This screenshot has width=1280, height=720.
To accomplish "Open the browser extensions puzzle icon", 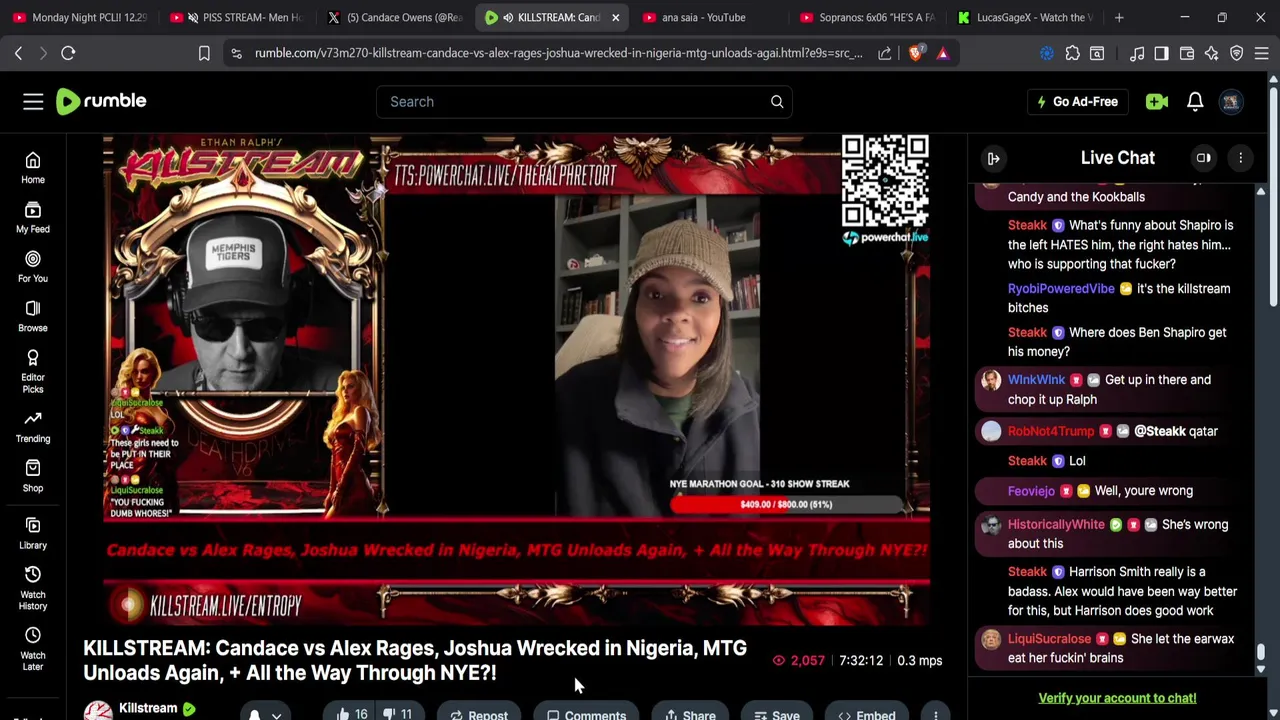I will 1073,53.
